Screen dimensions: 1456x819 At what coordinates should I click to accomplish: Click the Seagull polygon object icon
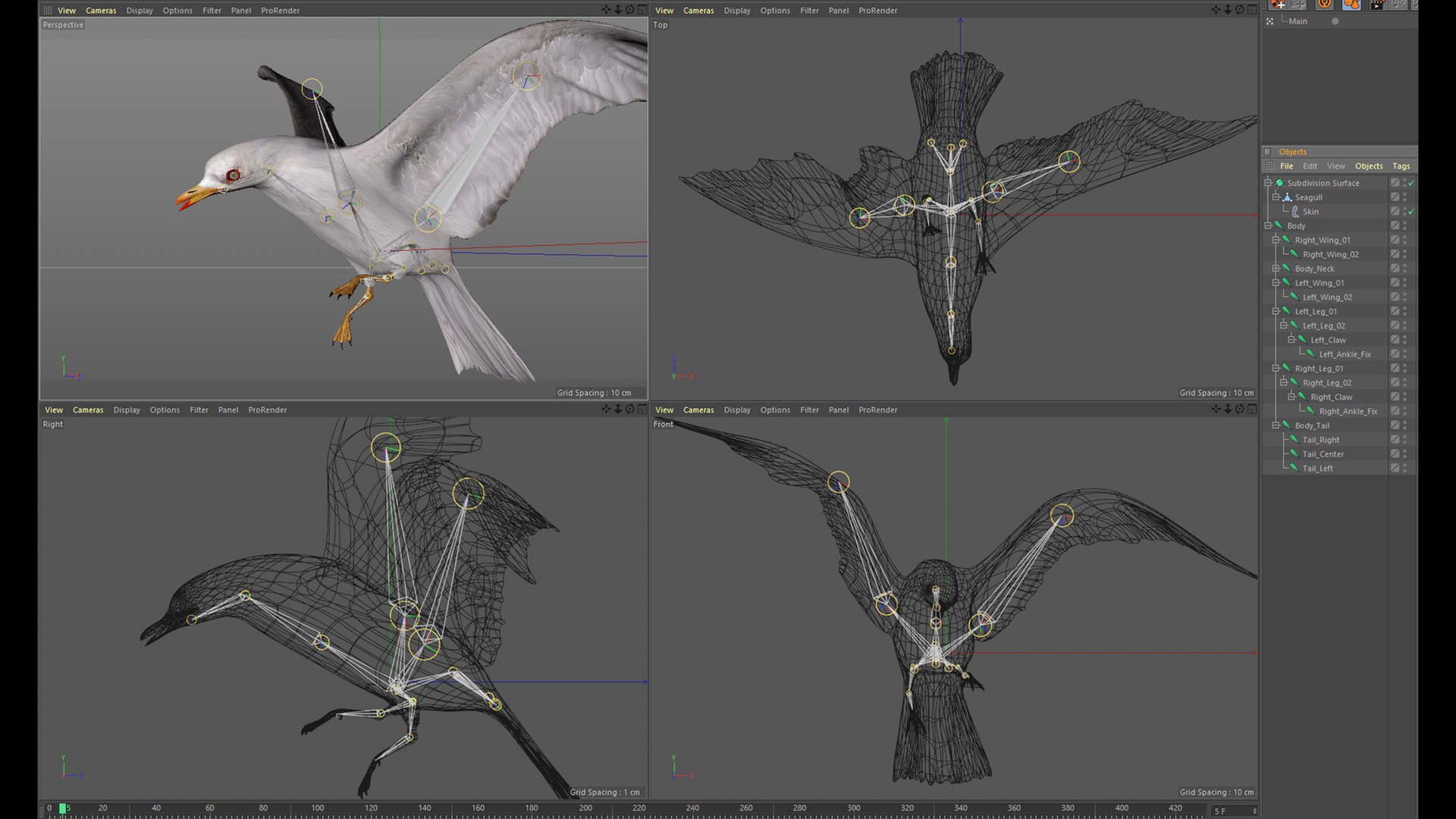click(1288, 197)
